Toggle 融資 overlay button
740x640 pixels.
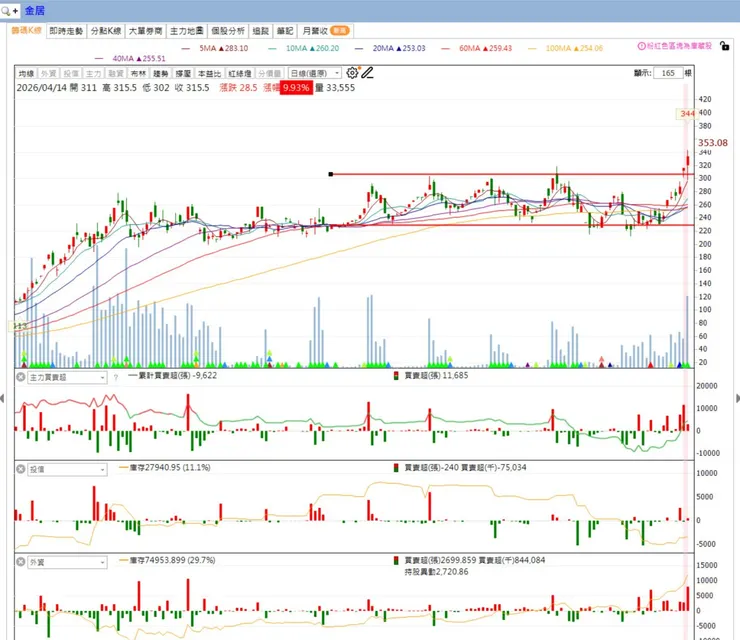(116, 74)
